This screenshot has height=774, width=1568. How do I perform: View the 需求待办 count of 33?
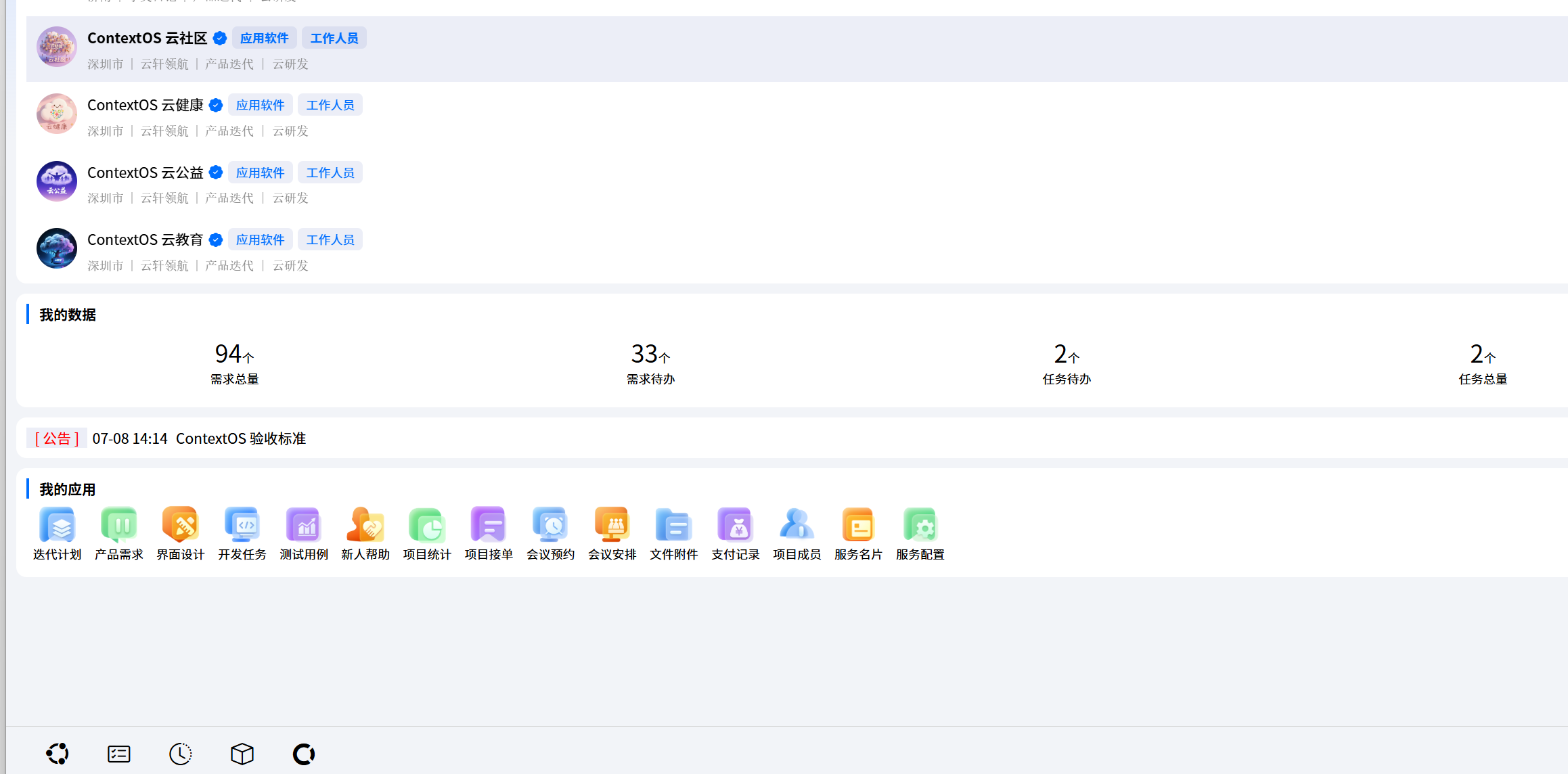(650, 364)
